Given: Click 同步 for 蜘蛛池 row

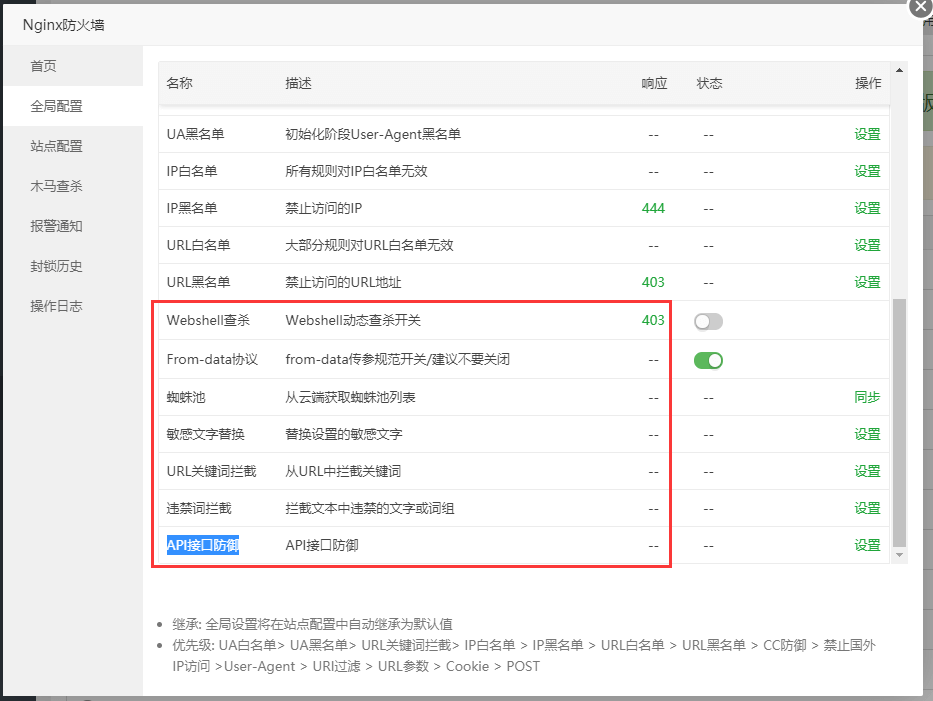Looking at the screenshot, I should click(867, 398).
